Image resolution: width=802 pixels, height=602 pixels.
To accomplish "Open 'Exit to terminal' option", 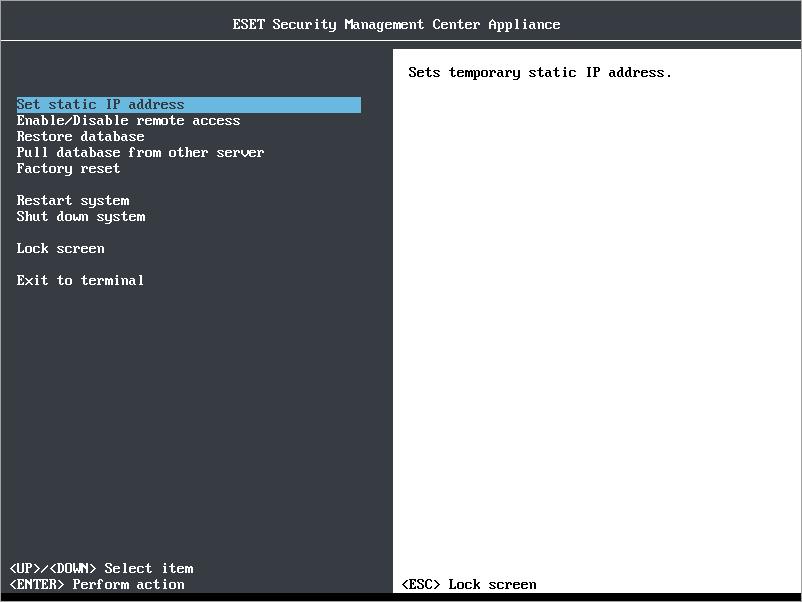I will coord(80,280).
